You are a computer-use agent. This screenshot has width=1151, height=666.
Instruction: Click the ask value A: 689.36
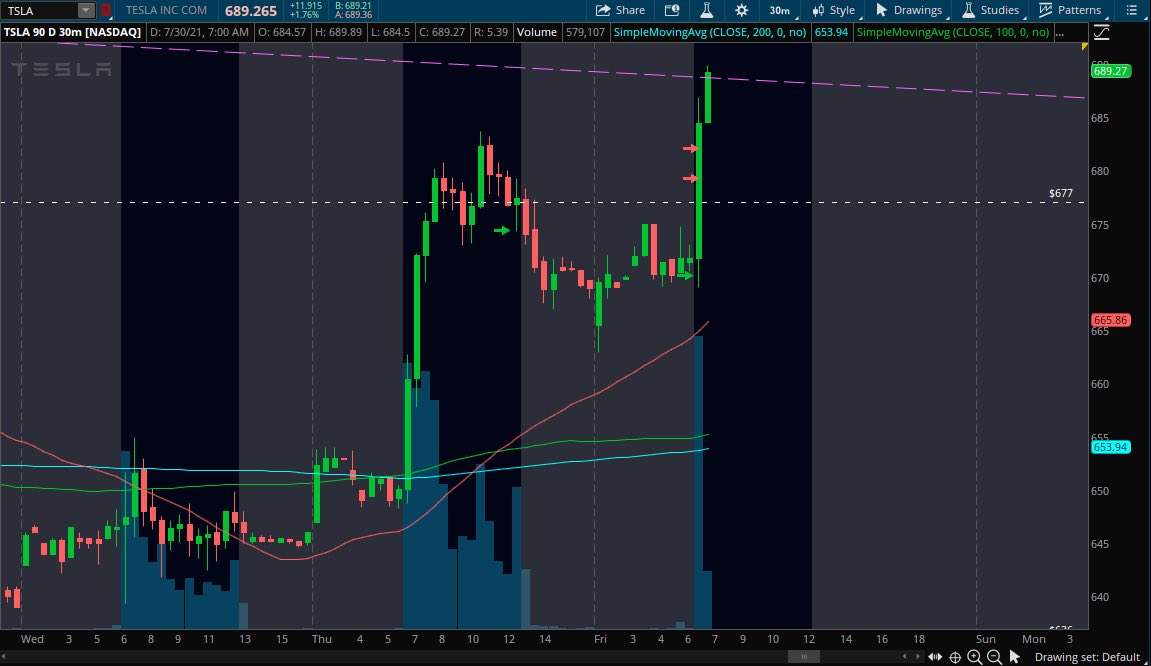click(x=353, y=15)
